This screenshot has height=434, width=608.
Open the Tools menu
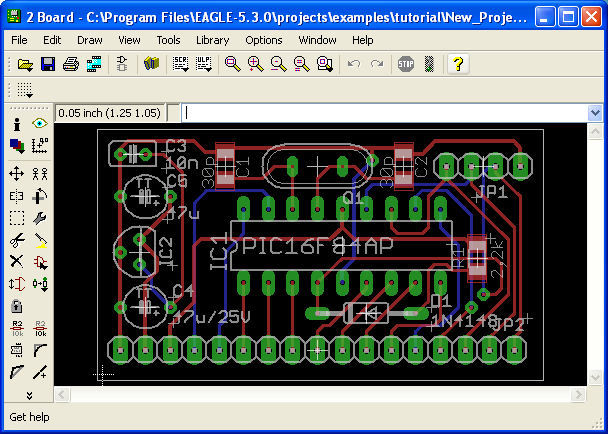point(168,40)
